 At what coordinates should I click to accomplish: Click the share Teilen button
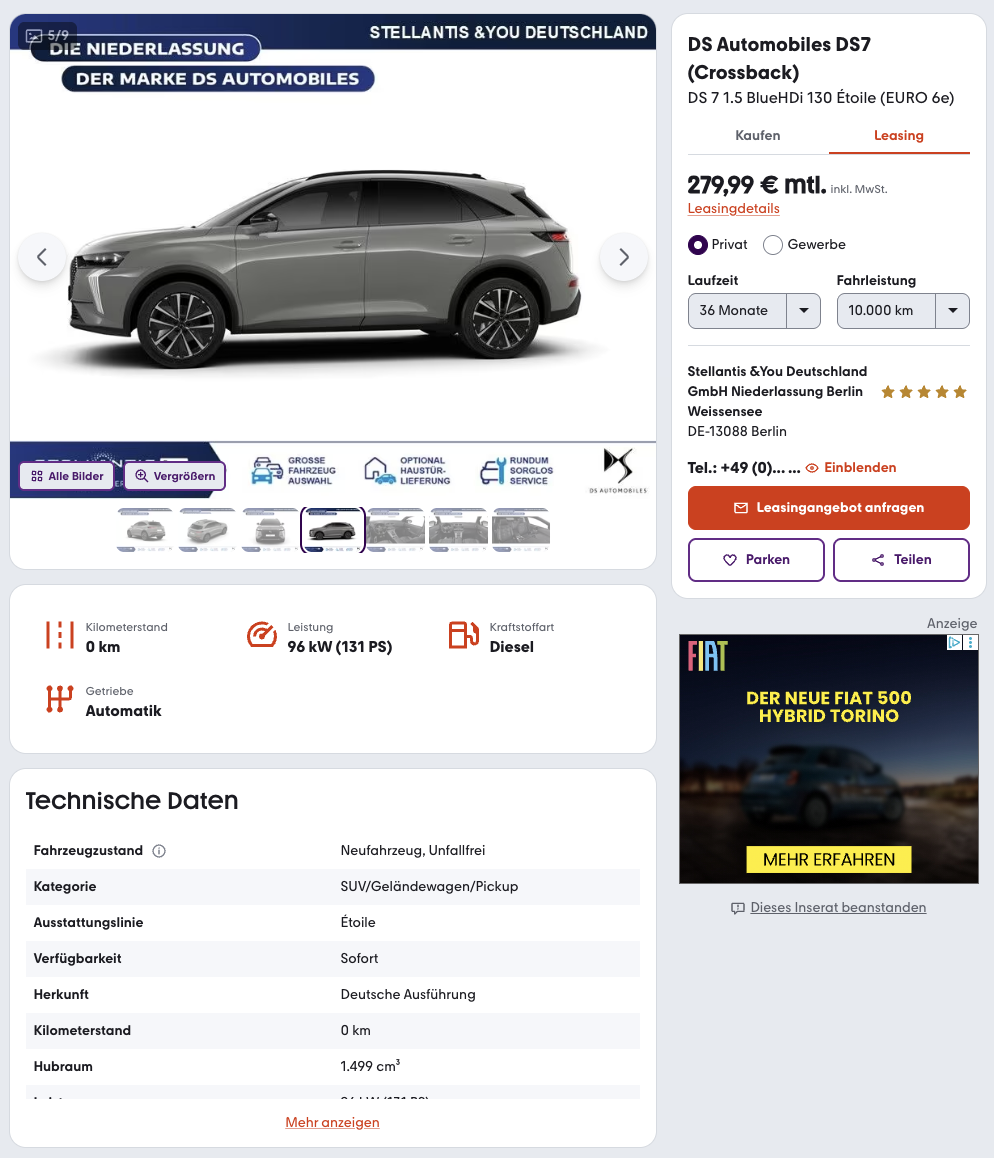(901, 560)
